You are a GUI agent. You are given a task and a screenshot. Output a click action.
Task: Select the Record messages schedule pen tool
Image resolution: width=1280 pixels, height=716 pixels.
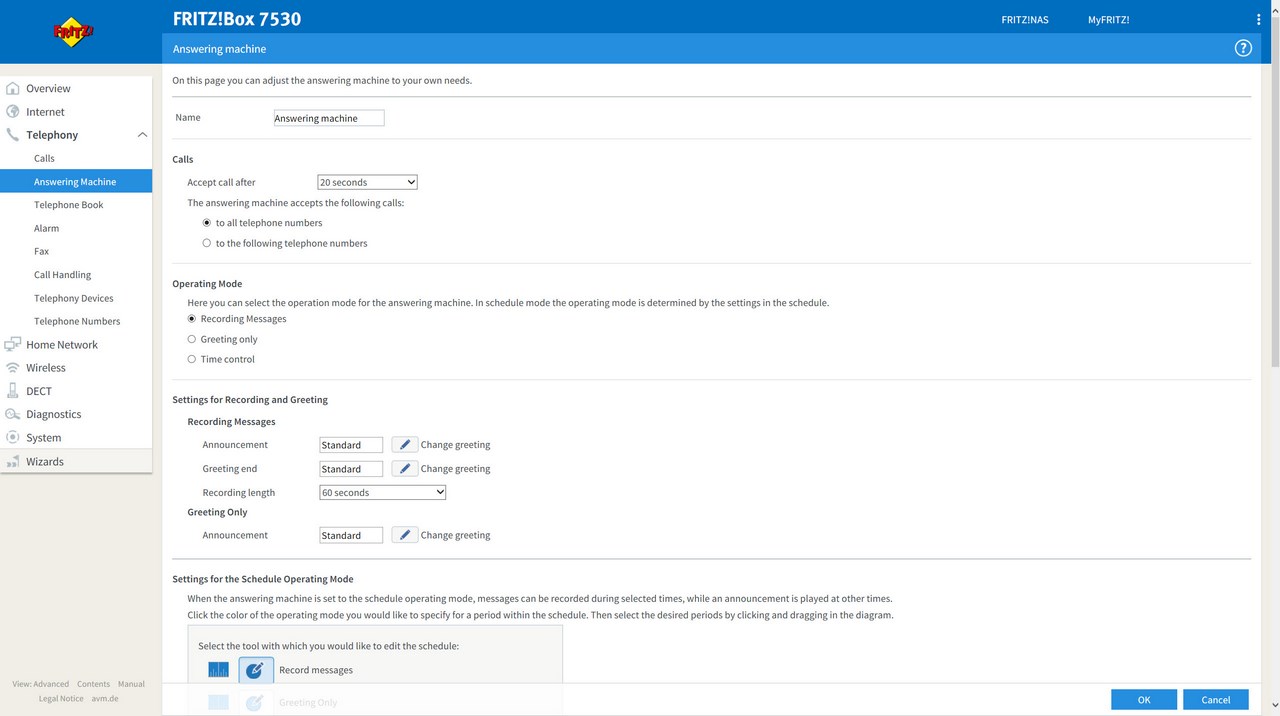point(256,670)
